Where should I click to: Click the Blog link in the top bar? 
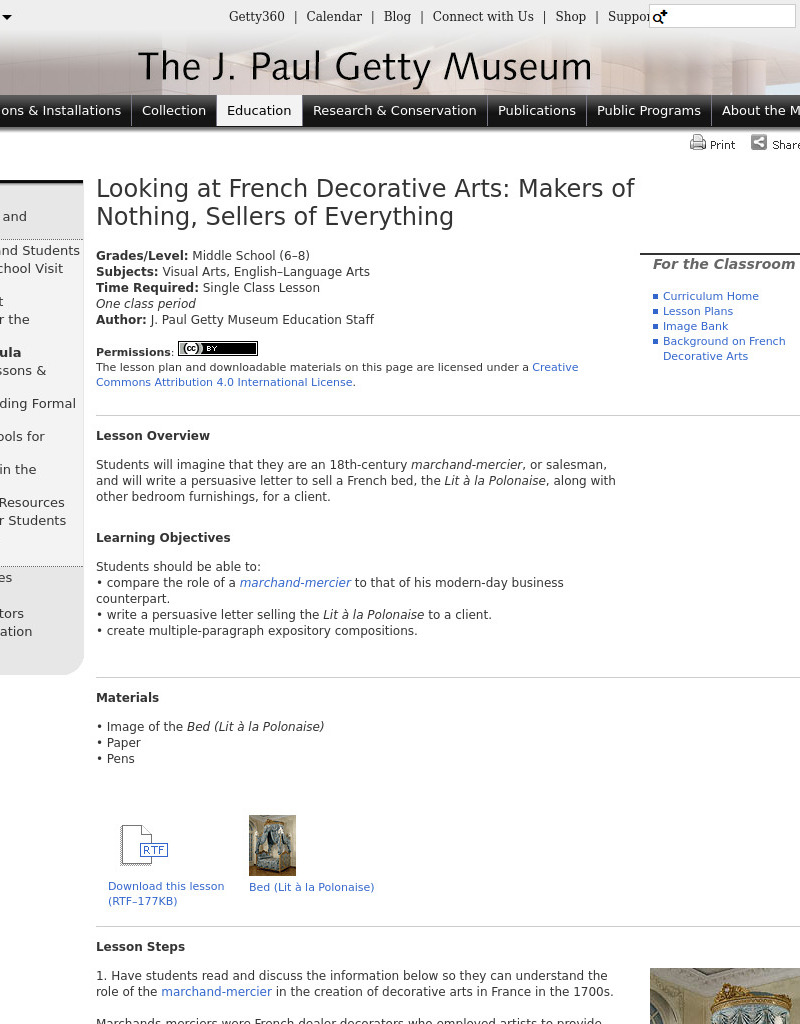(x=397, y=16)
